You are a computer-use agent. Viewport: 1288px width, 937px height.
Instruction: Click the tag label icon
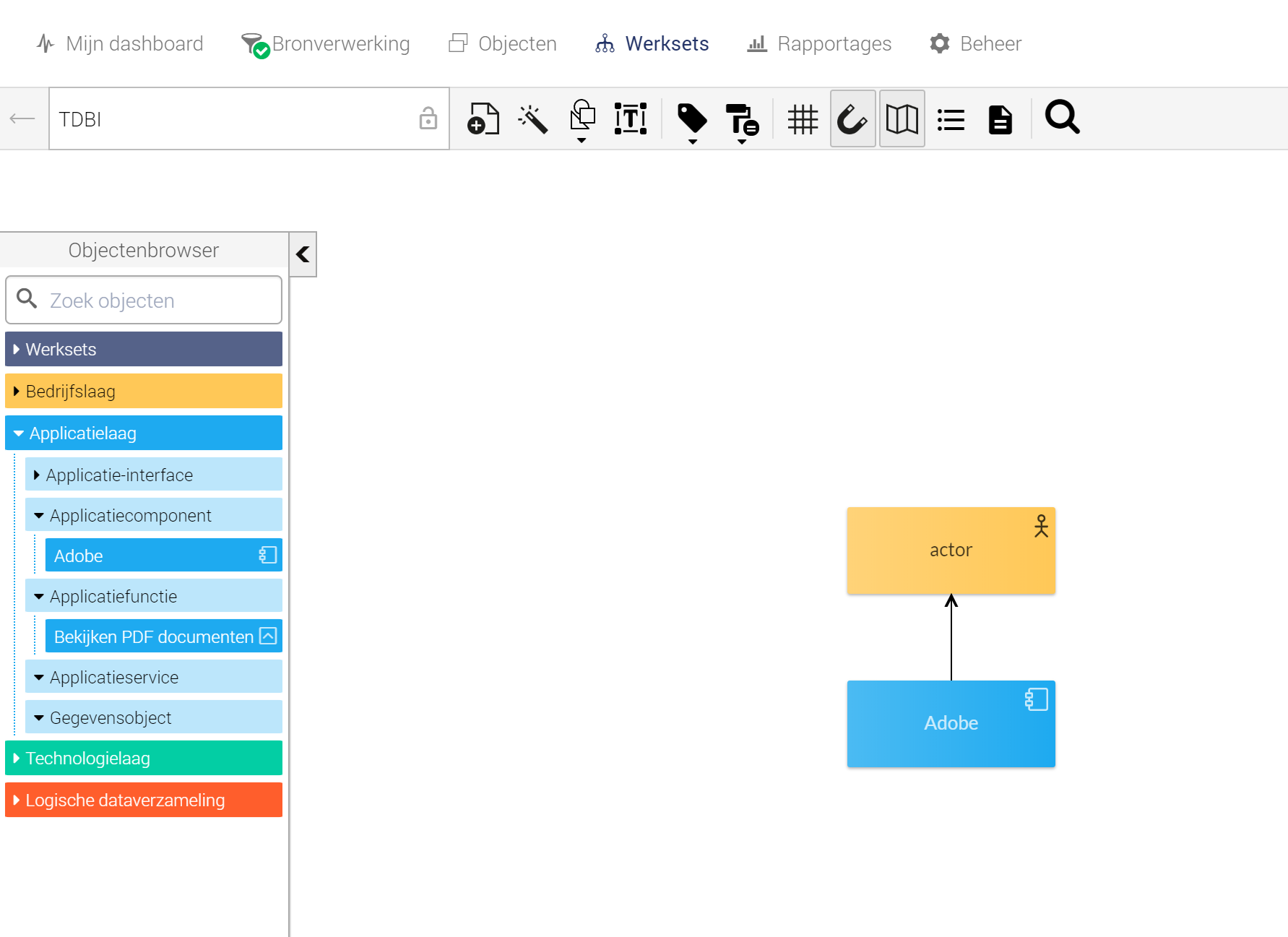coord(692,118)
